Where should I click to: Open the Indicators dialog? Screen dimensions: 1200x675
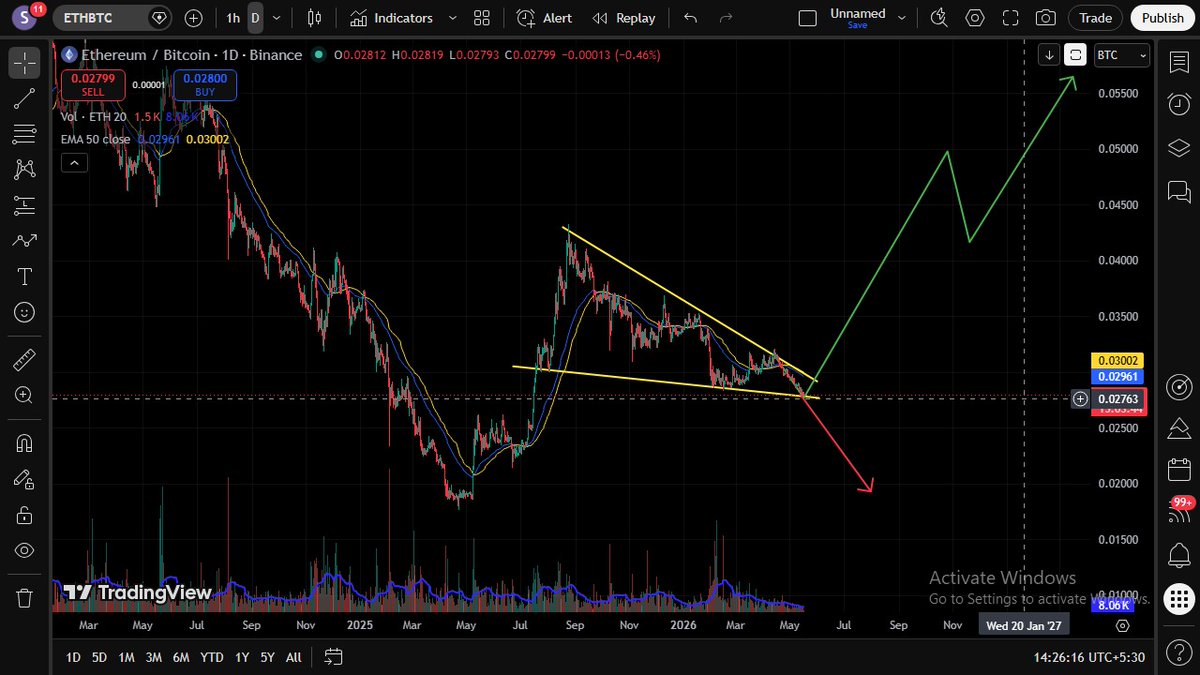point(392,18)
